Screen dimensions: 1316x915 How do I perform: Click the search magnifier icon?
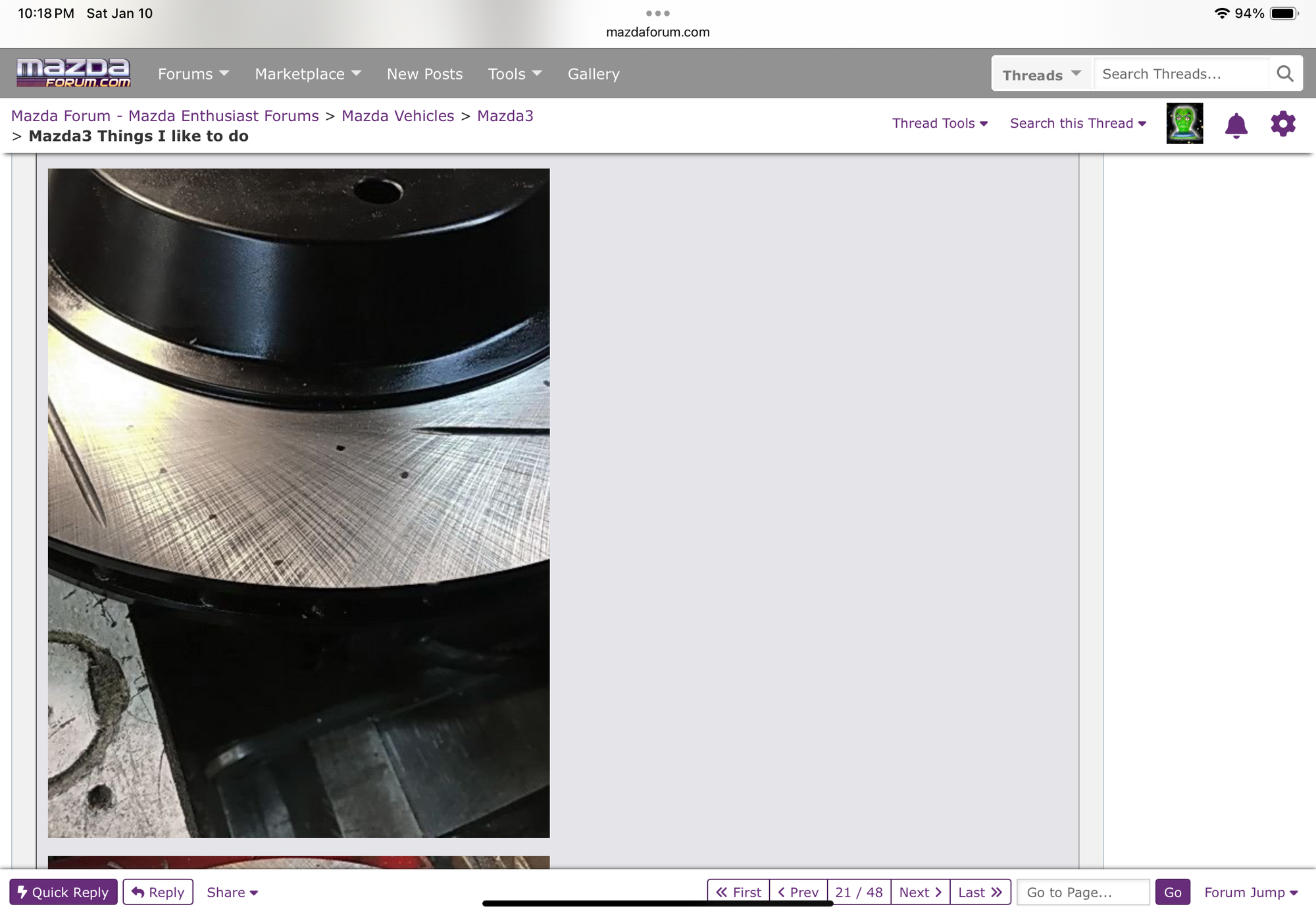click(x=1284, y=74)
